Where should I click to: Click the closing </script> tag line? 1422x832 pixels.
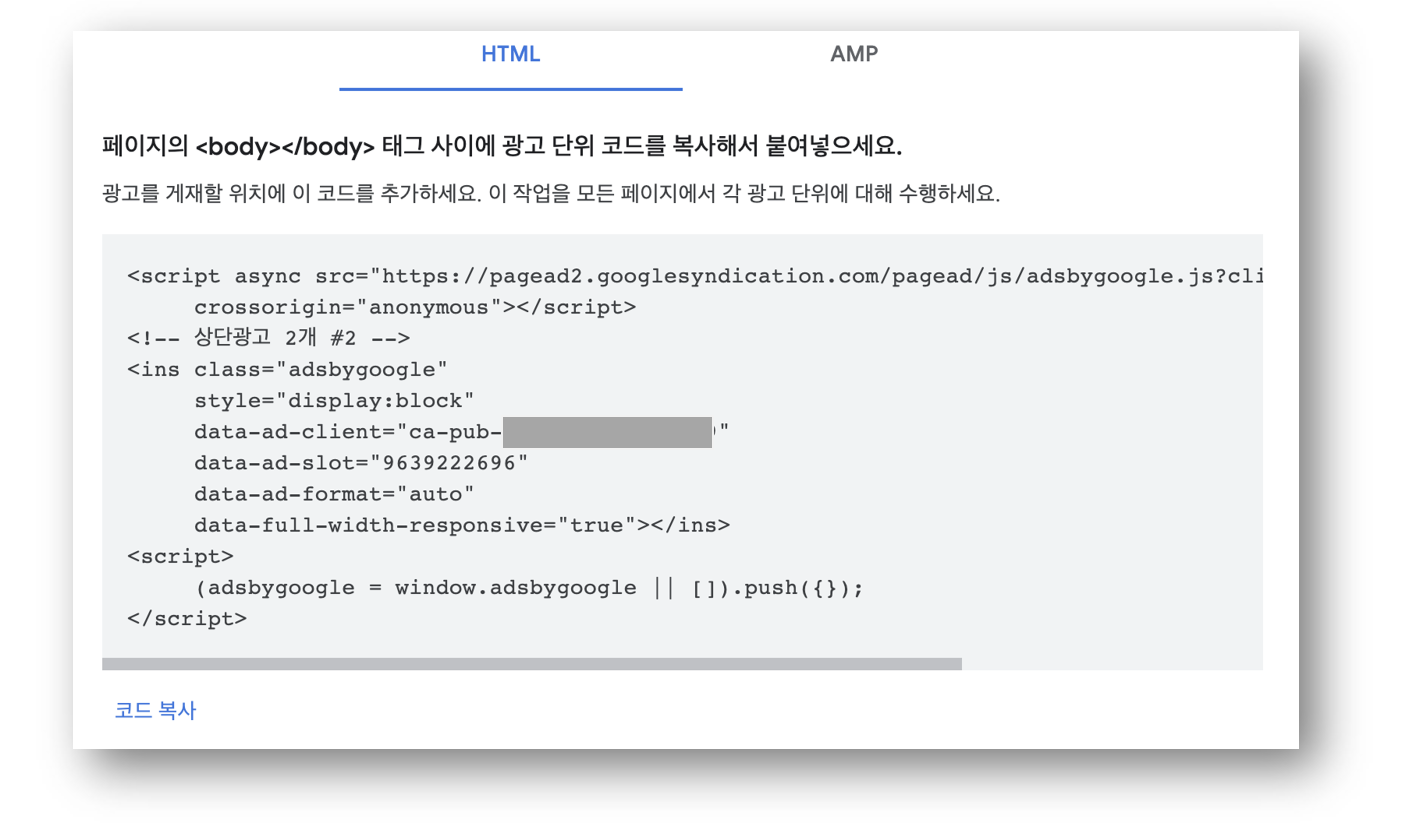[187, 618]
